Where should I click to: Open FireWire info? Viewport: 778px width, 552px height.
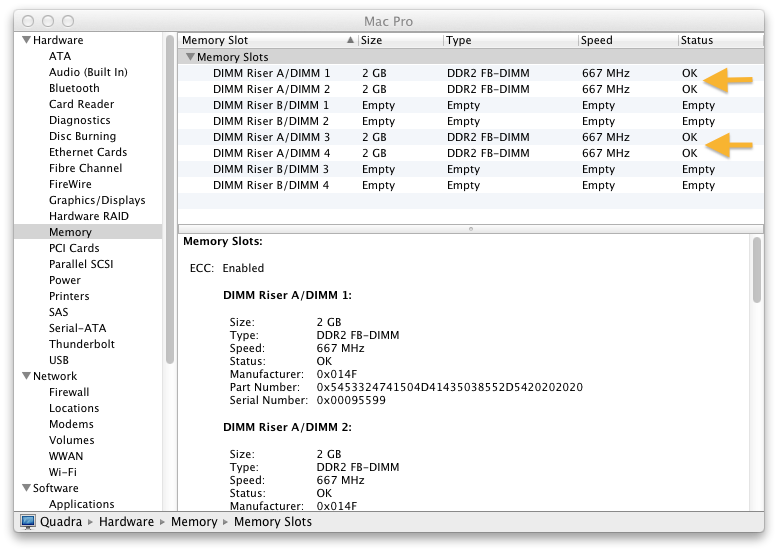pyautogui.click(x=70, y=184)
